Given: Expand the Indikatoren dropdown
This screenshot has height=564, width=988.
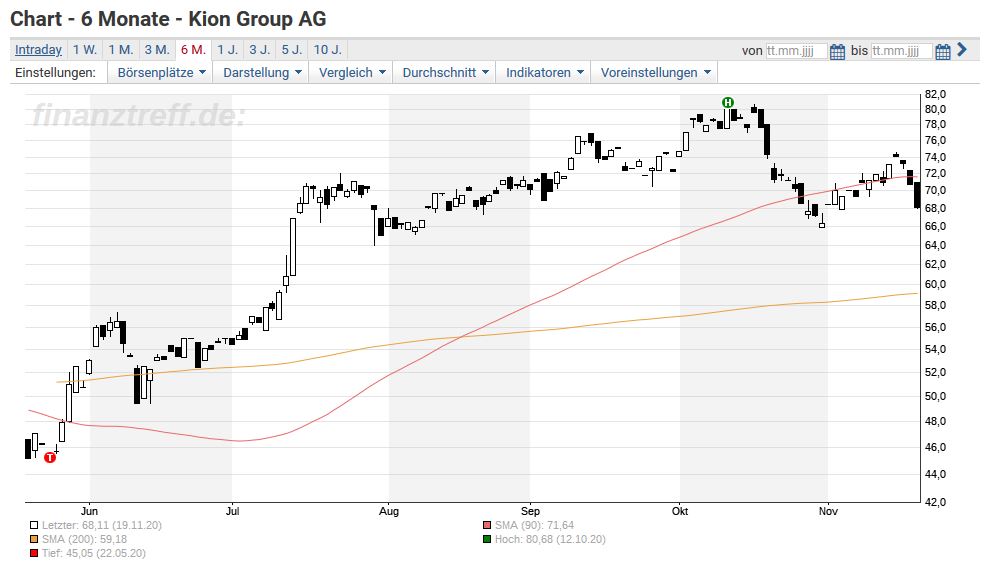Looking at the screenshot, I should tap(544, 72).
